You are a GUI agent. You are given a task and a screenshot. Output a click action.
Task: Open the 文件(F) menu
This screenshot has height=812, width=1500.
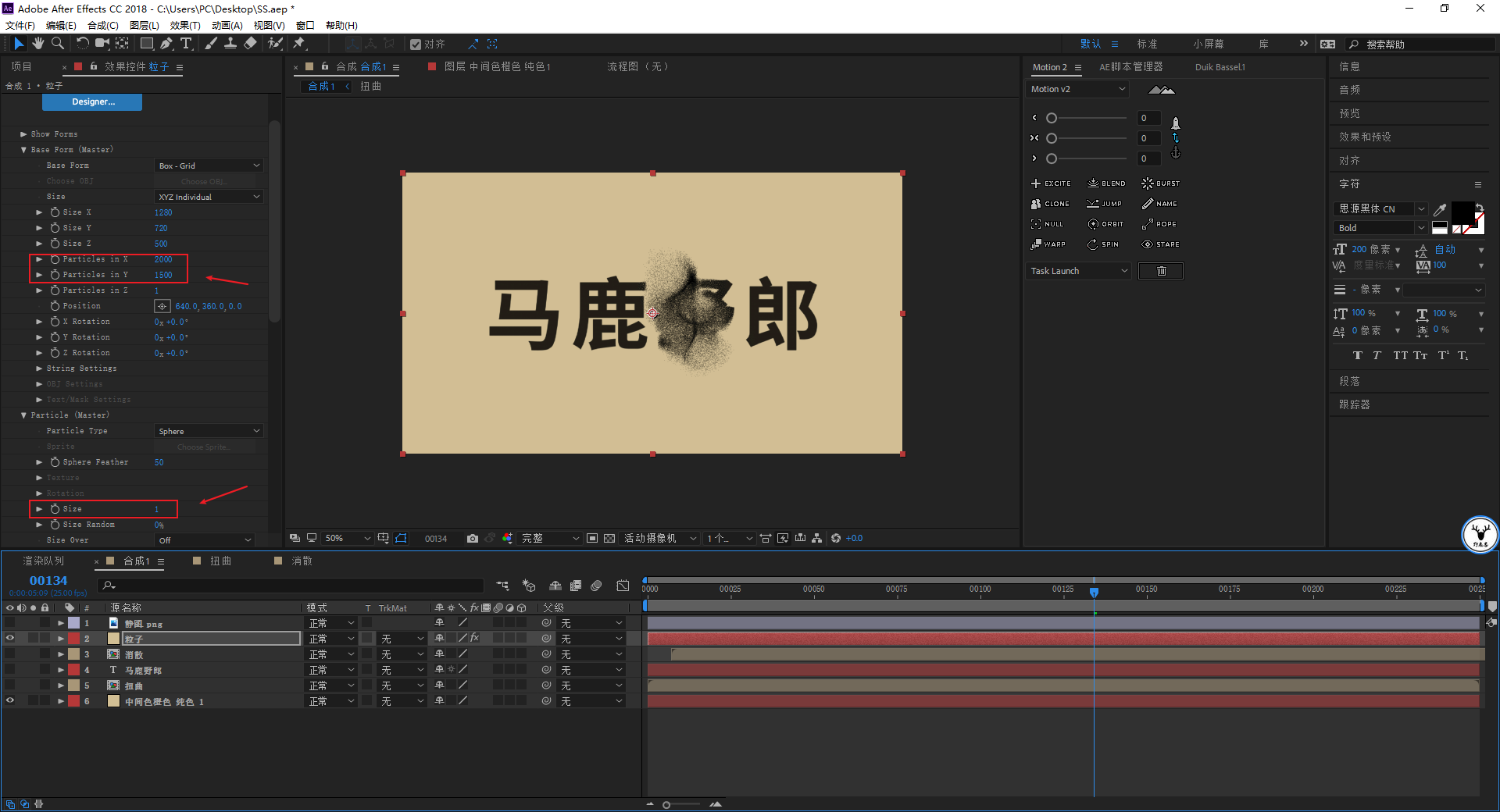coord(20,26)
